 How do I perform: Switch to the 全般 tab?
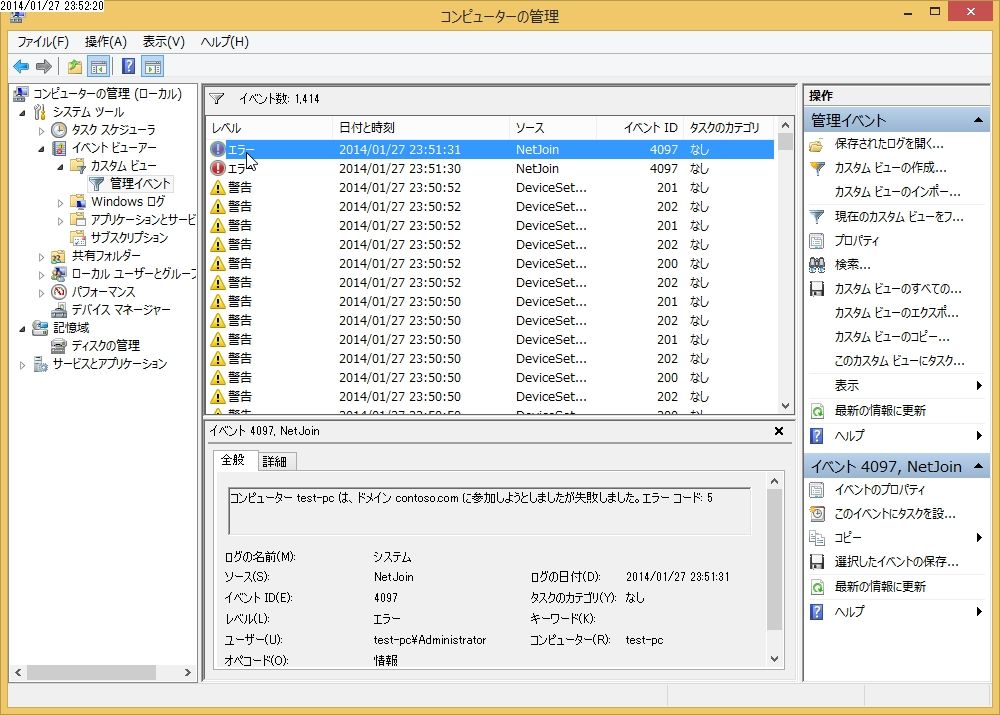233,460
